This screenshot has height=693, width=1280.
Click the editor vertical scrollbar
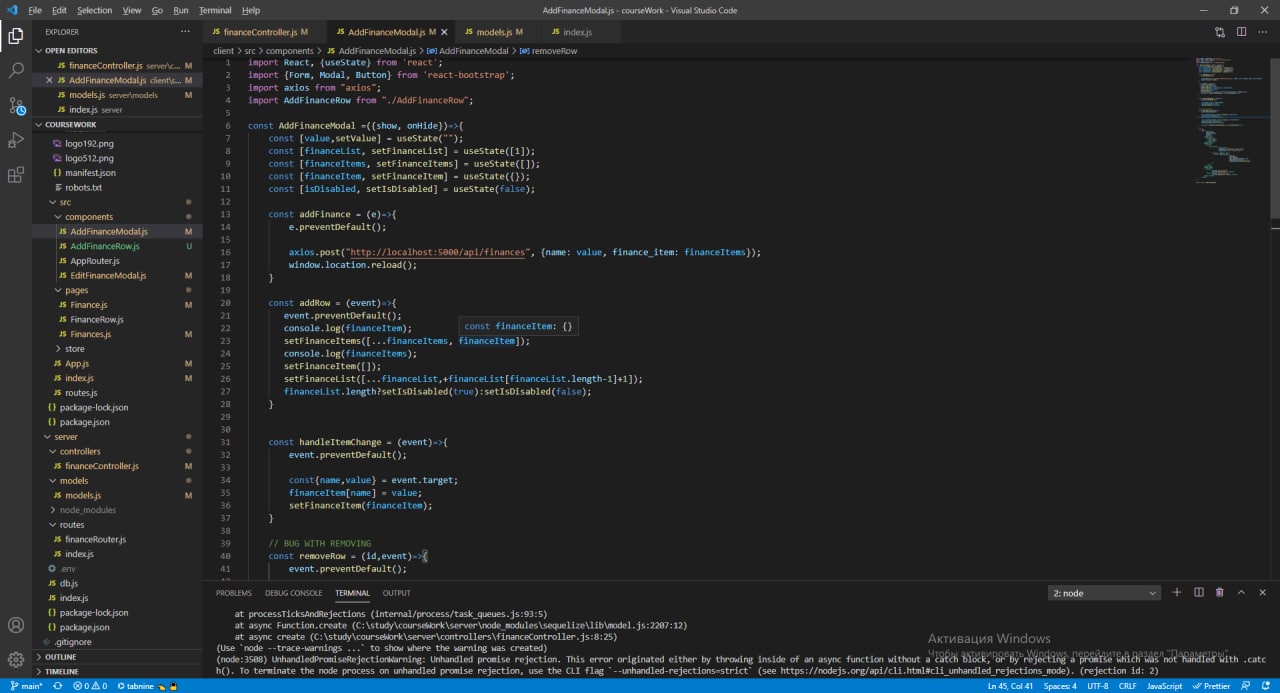coord(1275,137)
